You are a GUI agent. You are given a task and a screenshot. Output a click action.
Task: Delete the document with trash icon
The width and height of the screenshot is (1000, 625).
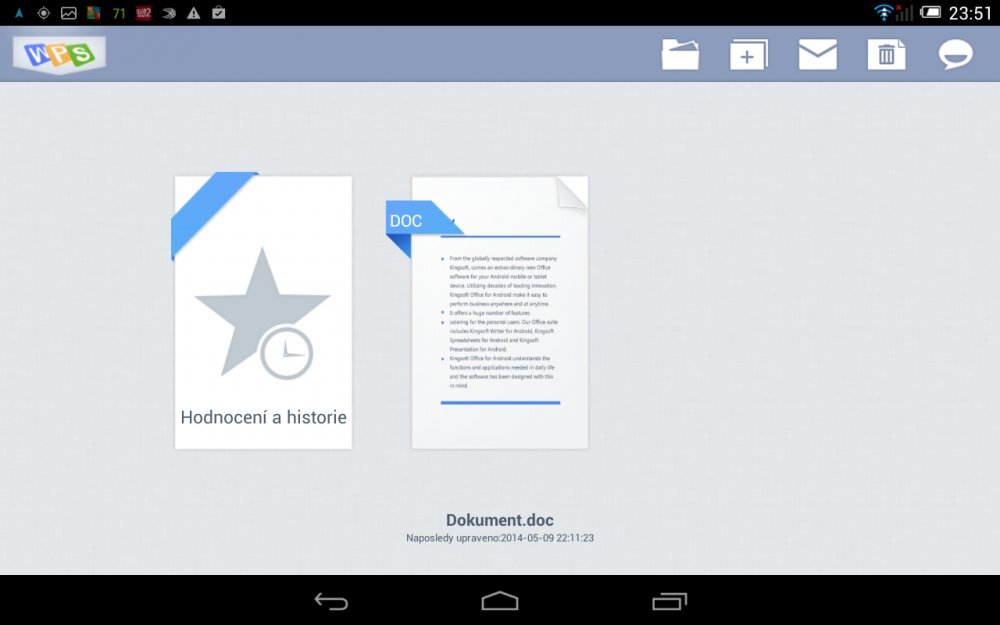[886, 54]
